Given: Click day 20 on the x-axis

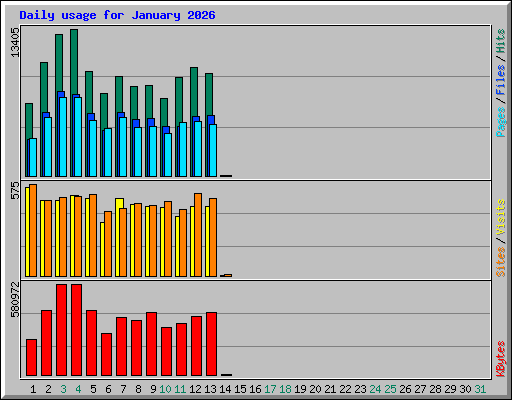Looking at the screenshot, I should click(x=315, y=389).
